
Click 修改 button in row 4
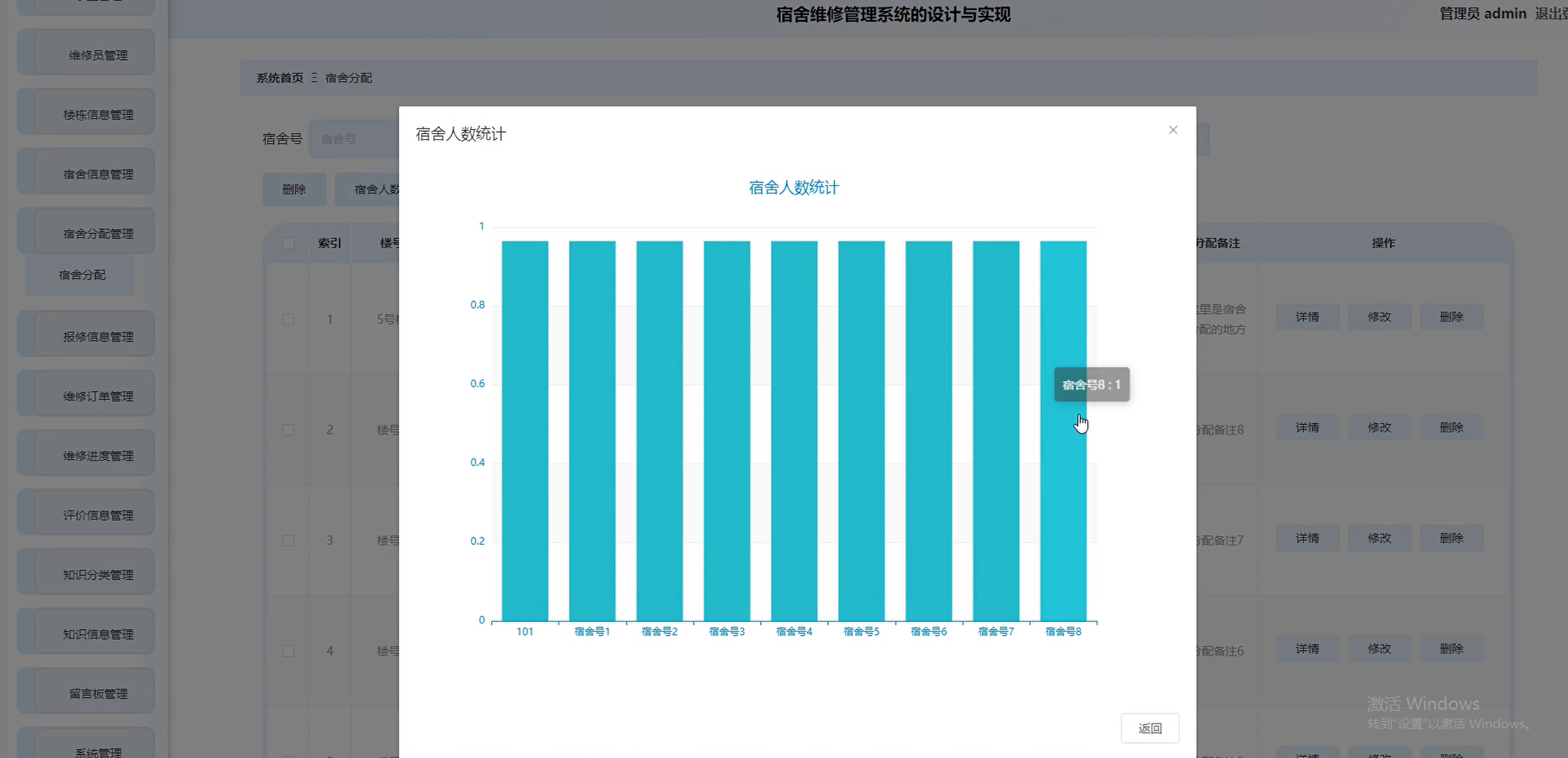pos(1379,649)
